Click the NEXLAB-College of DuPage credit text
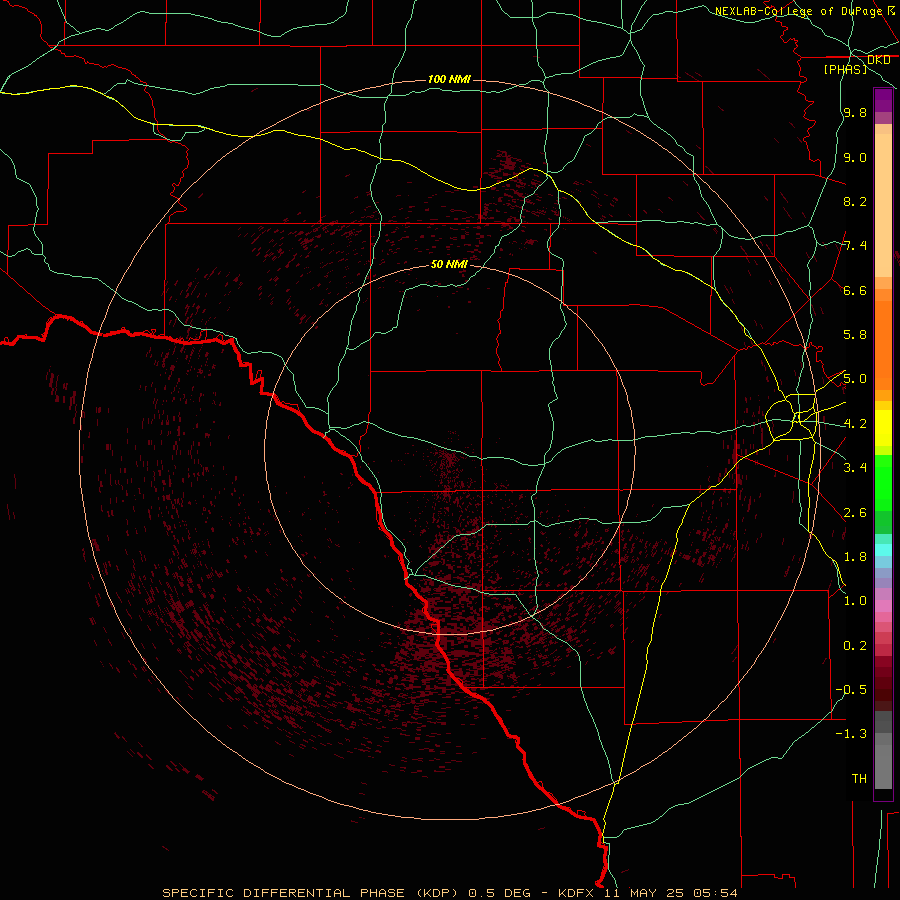 [798, 11]
